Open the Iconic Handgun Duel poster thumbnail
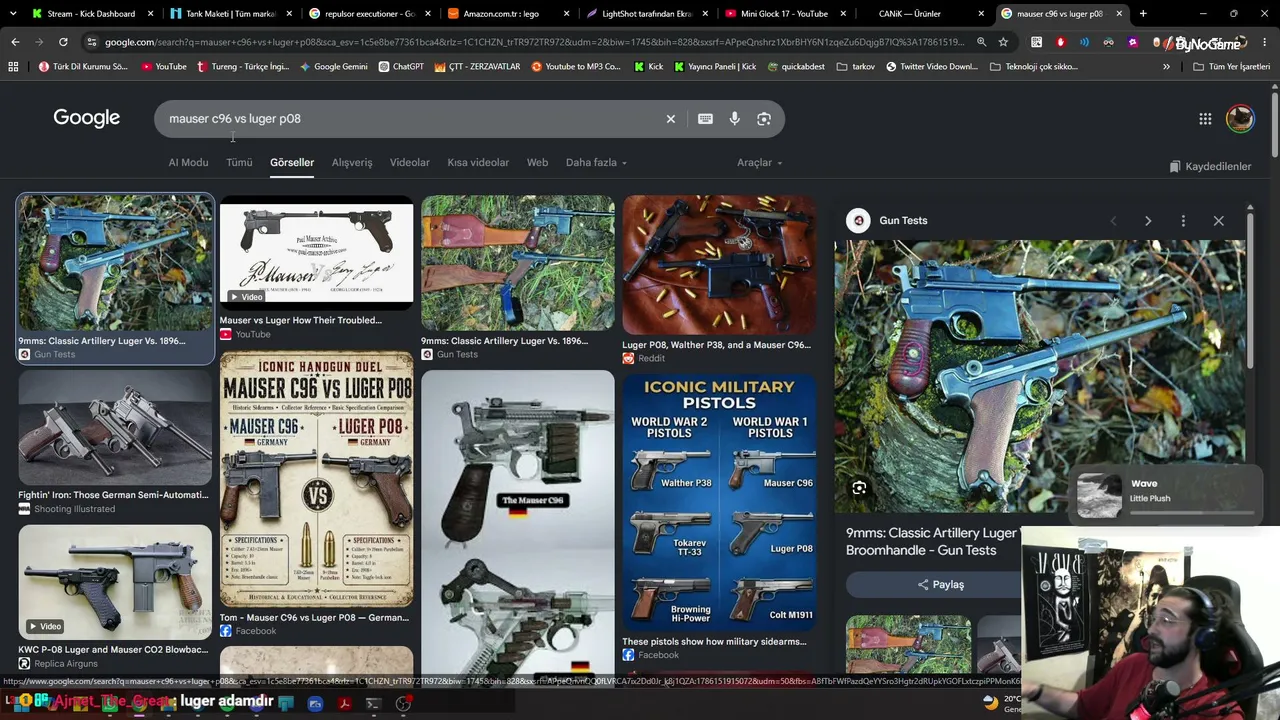Viewport: 1280px width, 720px height. coord(316,479)
